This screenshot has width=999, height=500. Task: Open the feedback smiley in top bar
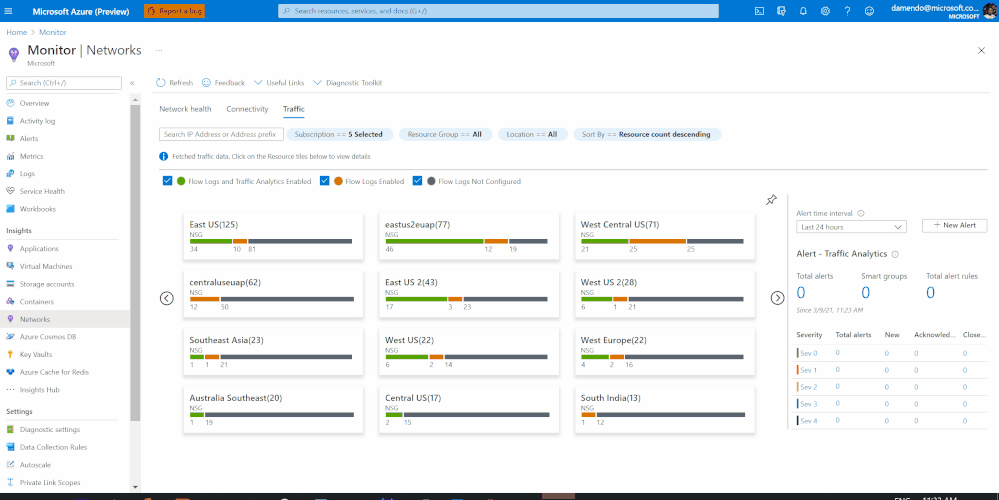[870, 11]
